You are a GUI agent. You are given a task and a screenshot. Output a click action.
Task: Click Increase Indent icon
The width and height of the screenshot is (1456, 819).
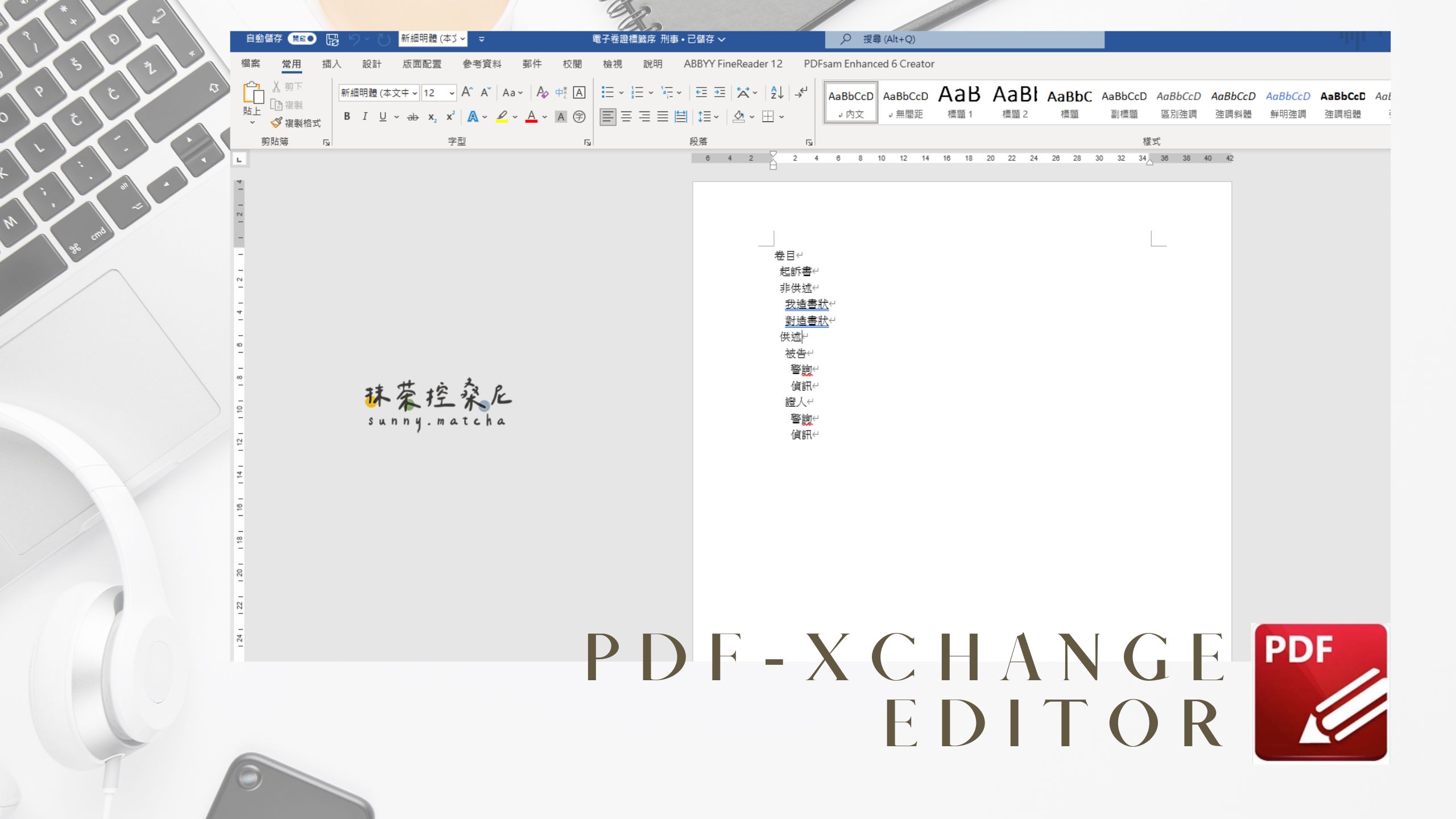719,92
